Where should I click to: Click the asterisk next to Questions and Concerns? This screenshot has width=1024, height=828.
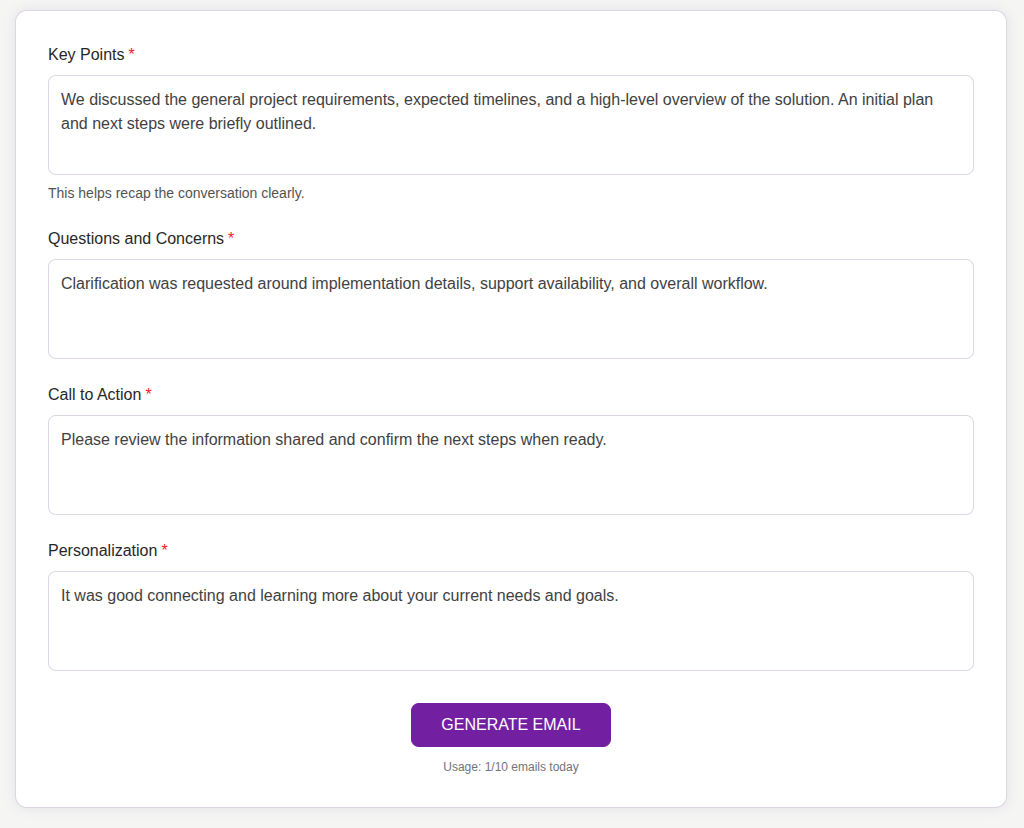pyautogui.click(x=230, y=238)
